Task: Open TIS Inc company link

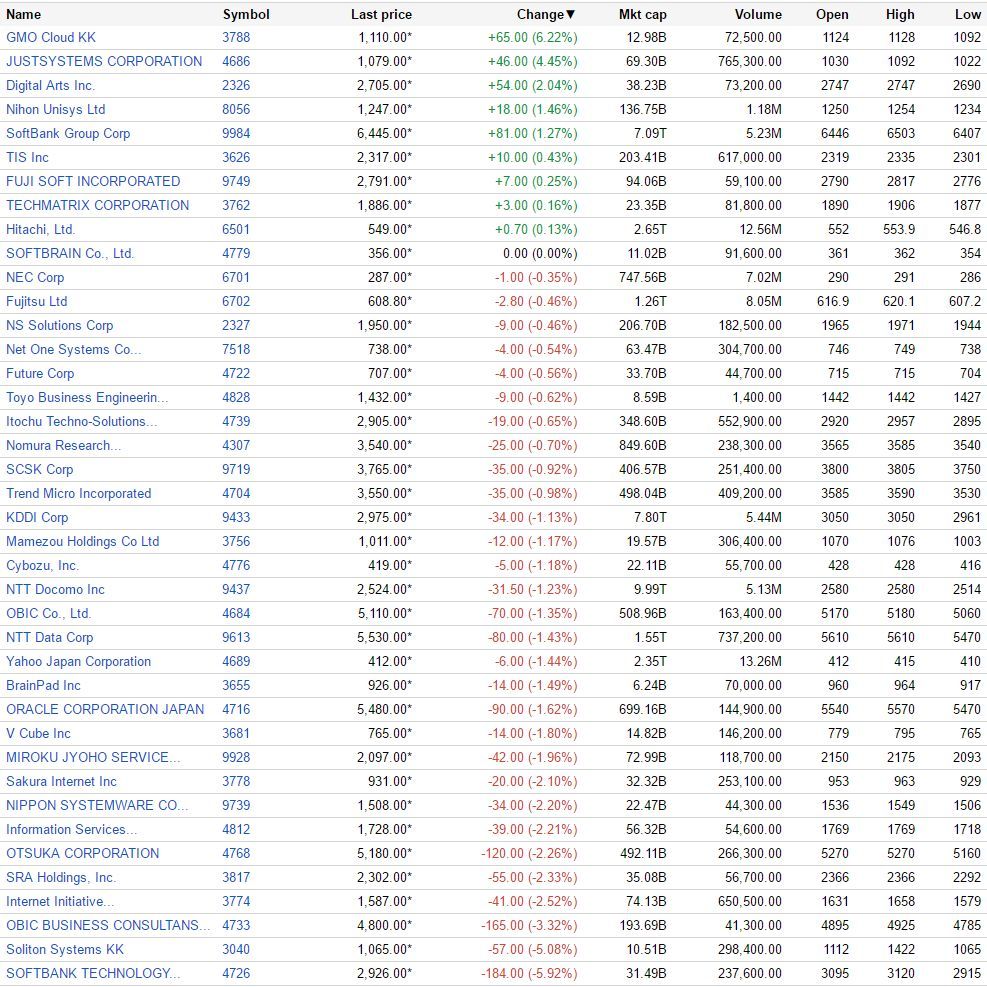Action: point(27,157)
